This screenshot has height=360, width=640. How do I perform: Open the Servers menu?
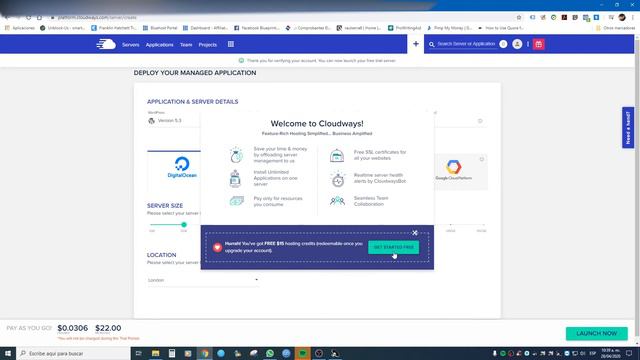pos(131,44)
